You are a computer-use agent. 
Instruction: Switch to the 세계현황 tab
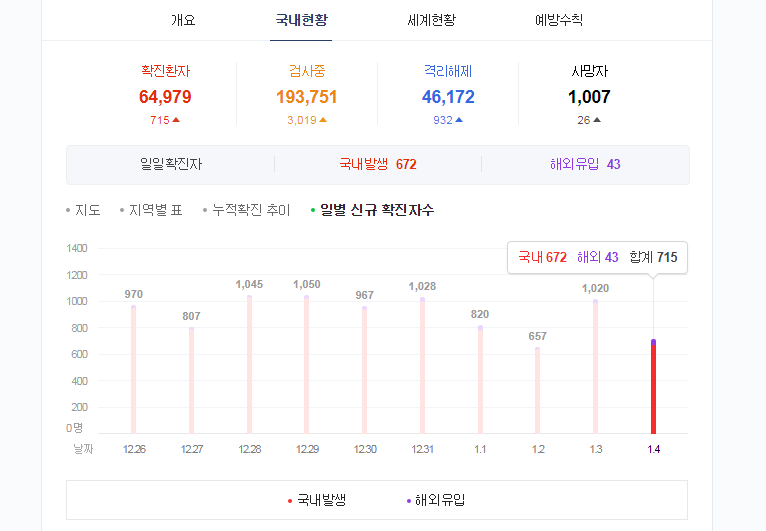pos(431,20)
